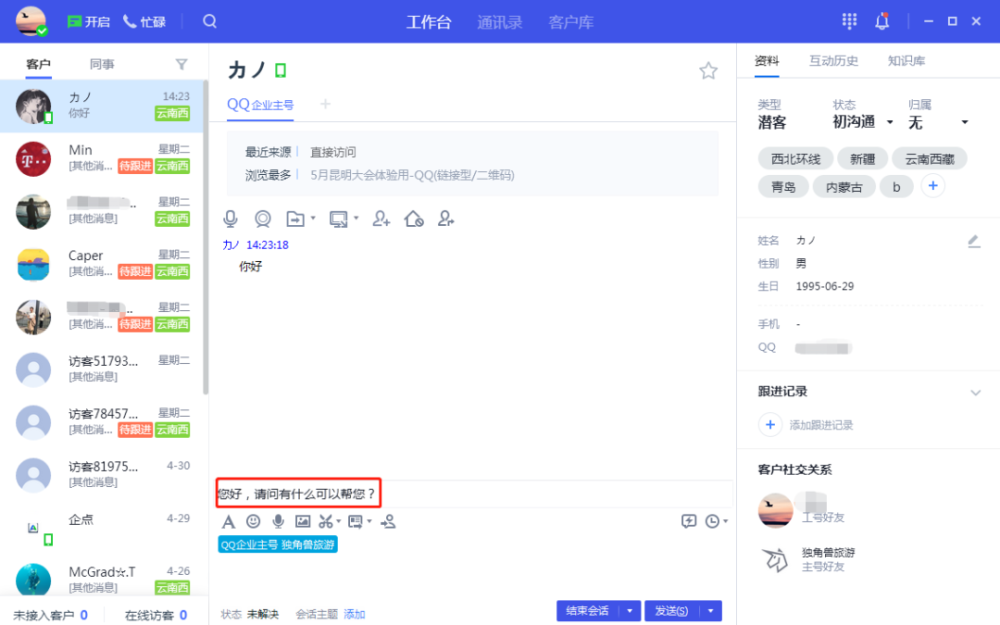Image resolution: width=1000 pixels, height=625 pixels.
Task: Open the emoji picker
Action: (x=253, y=521)
